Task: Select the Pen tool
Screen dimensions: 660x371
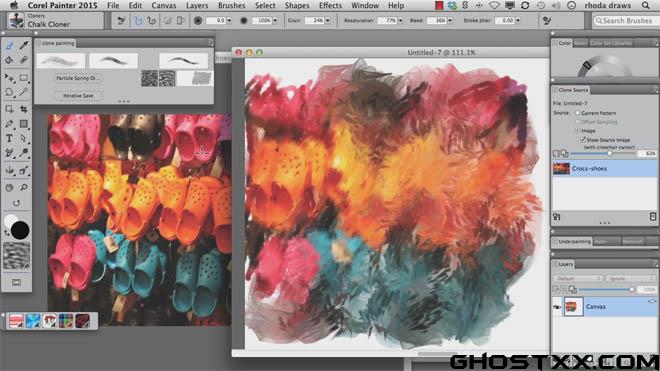Action: (x=9, y=124)
